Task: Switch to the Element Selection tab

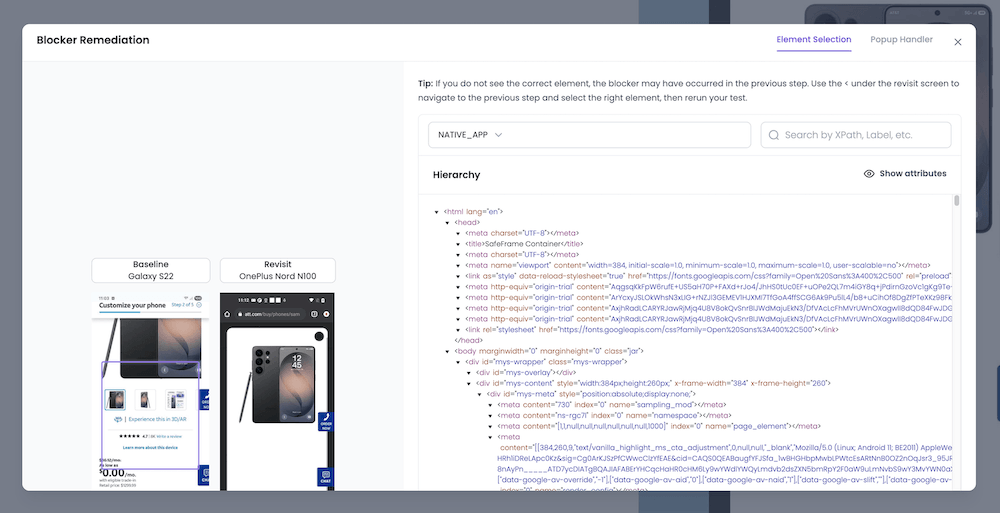Action: [x=813, y=40]
